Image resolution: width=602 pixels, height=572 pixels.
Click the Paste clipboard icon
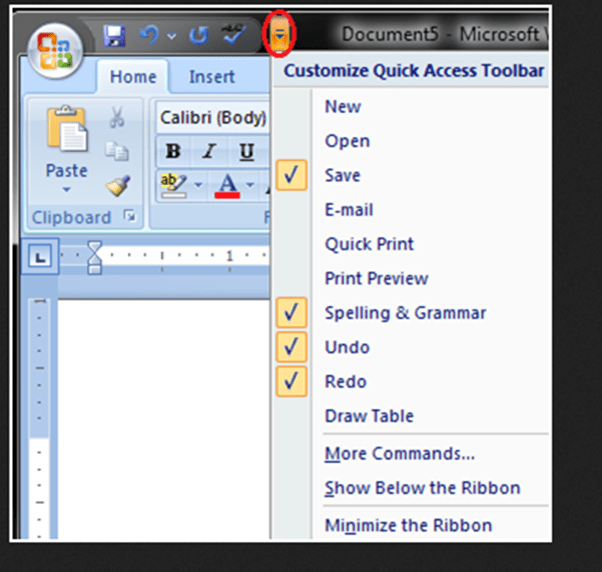coord(67,131)
